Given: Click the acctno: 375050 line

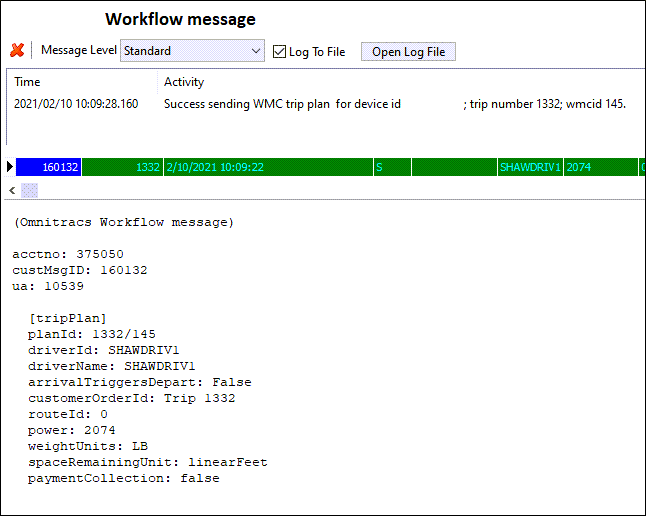Looking at the screenshot, I should (x=68, y=254).
